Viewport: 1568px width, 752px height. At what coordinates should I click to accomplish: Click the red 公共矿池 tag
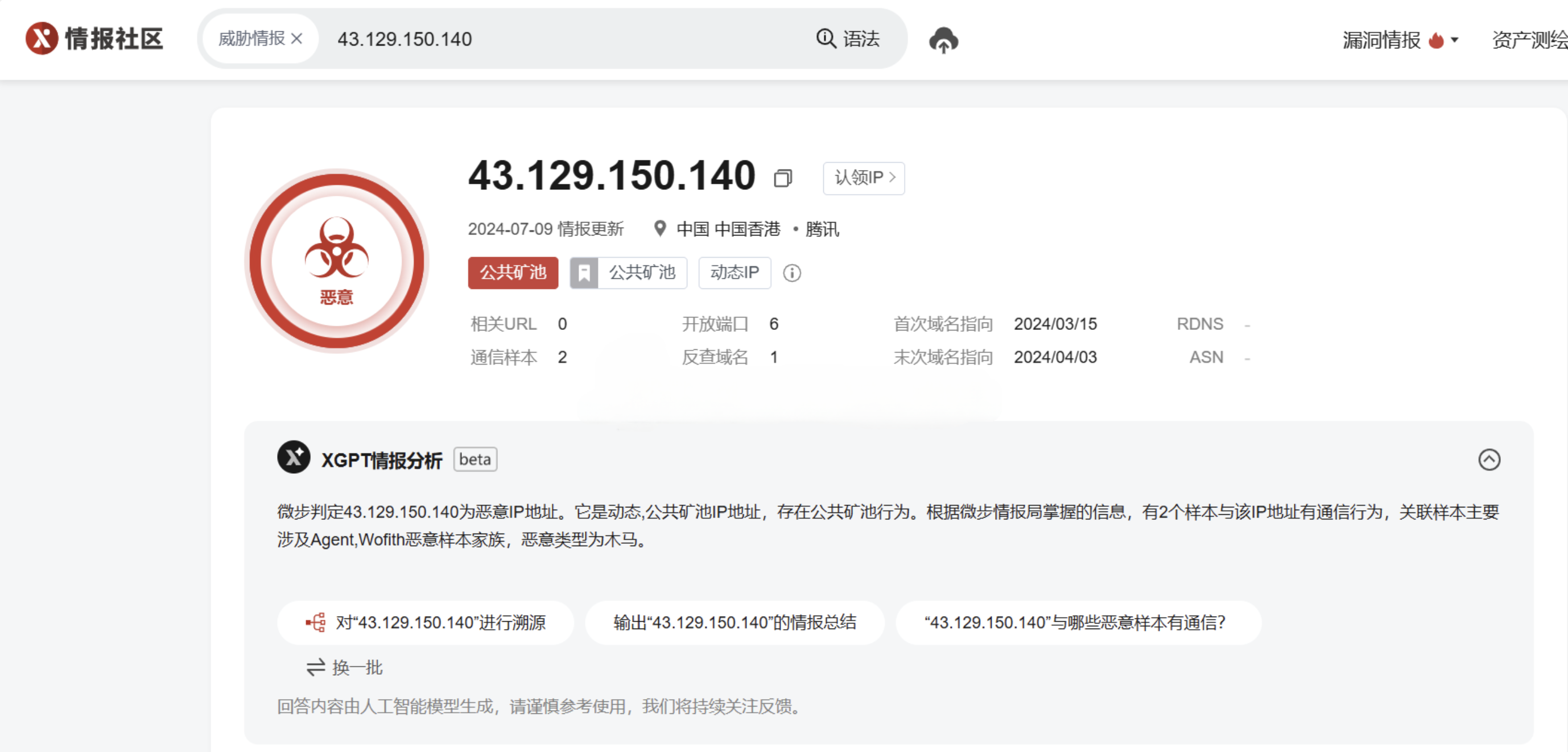(x=513, y=272)
